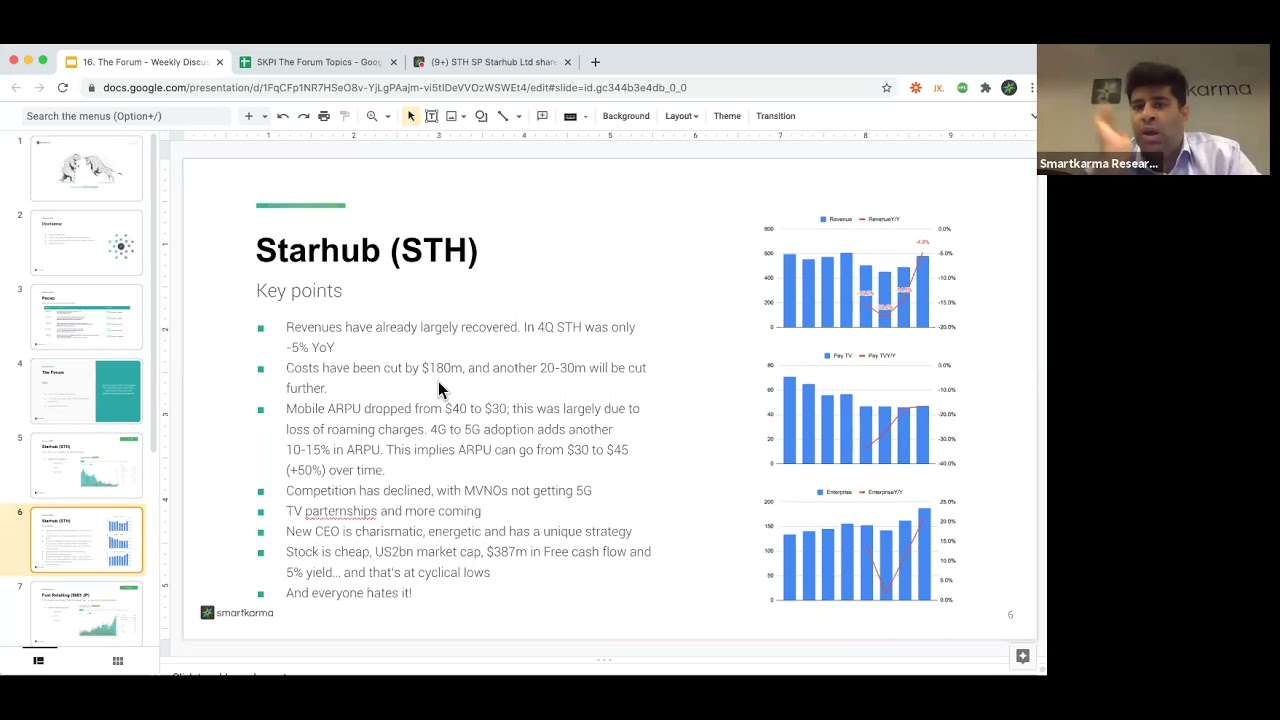Open the Layout dropdown
1280x720 pixels.
coord(681,116)
